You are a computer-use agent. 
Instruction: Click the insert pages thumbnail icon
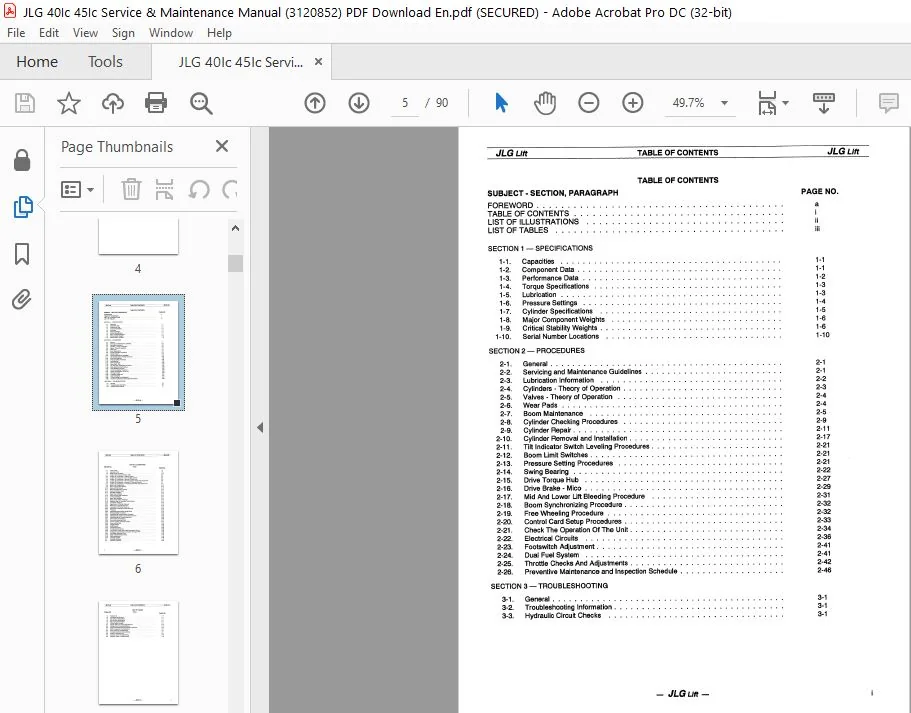pos(164,189)
